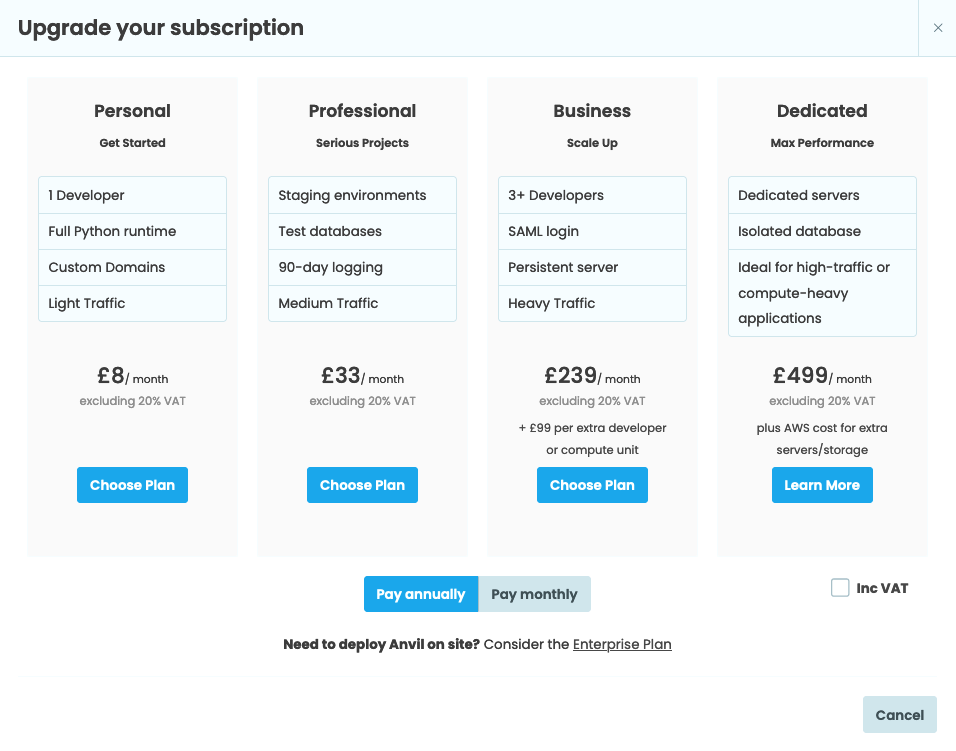Open the Enterprise Plan link
The width and height of the screenshot is (956, 751).
622,644
